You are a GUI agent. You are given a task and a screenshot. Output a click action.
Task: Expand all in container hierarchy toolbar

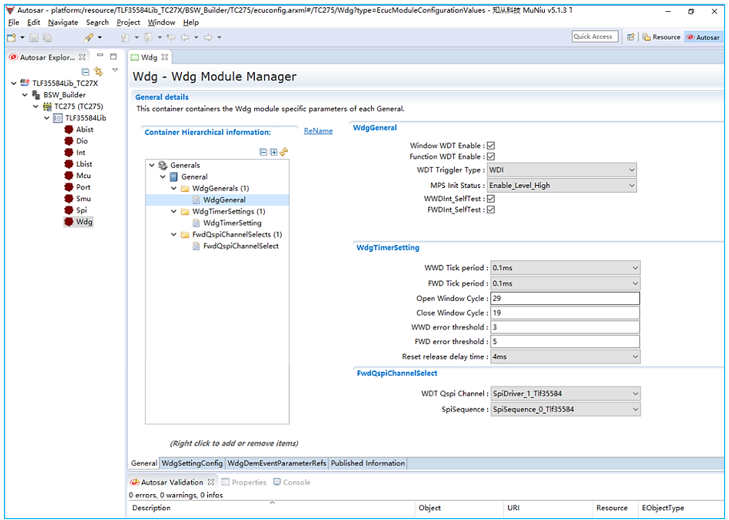pyautogui.click(x=273, y=152)
